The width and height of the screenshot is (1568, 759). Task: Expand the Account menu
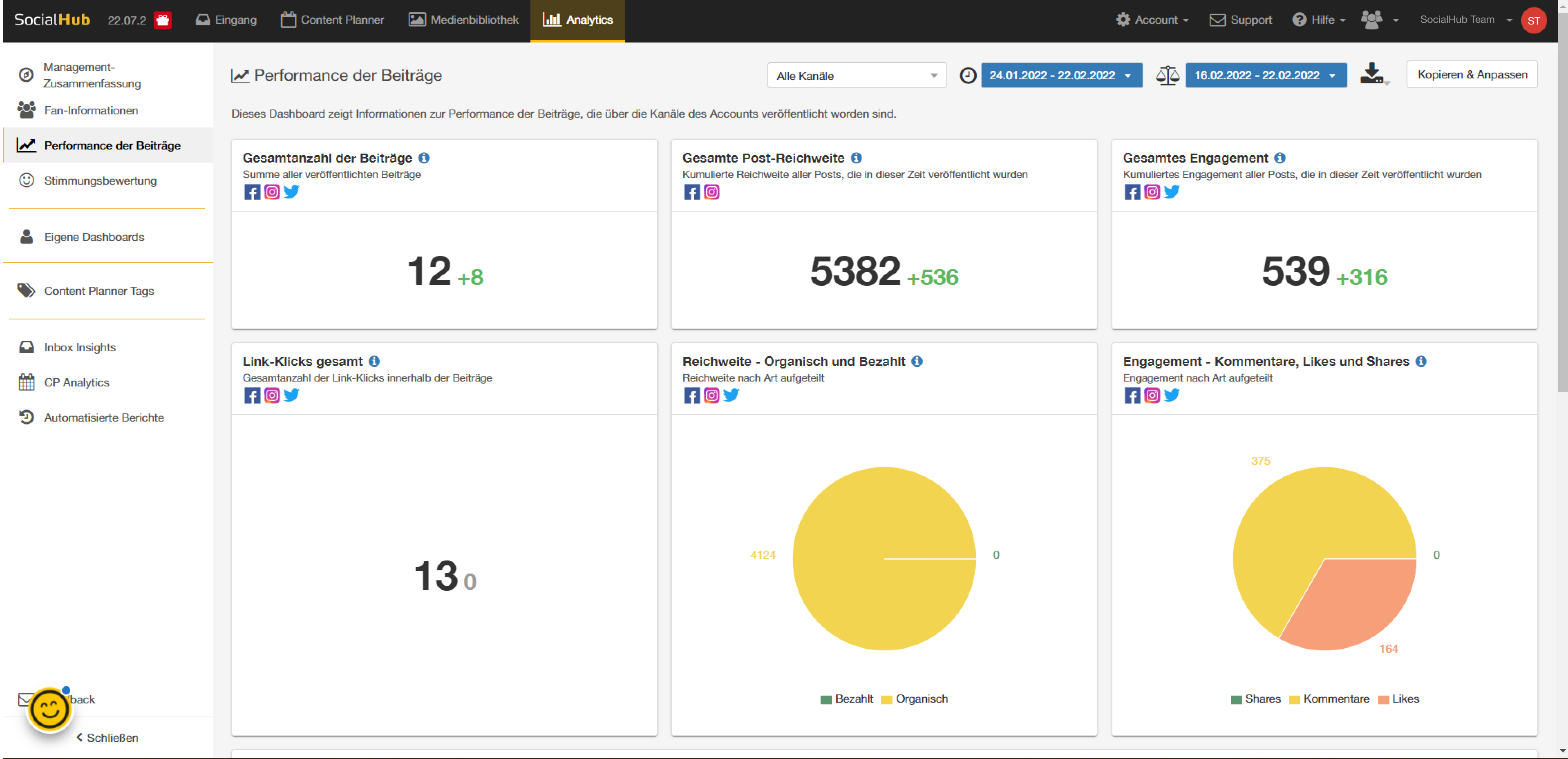(1152, 20)
